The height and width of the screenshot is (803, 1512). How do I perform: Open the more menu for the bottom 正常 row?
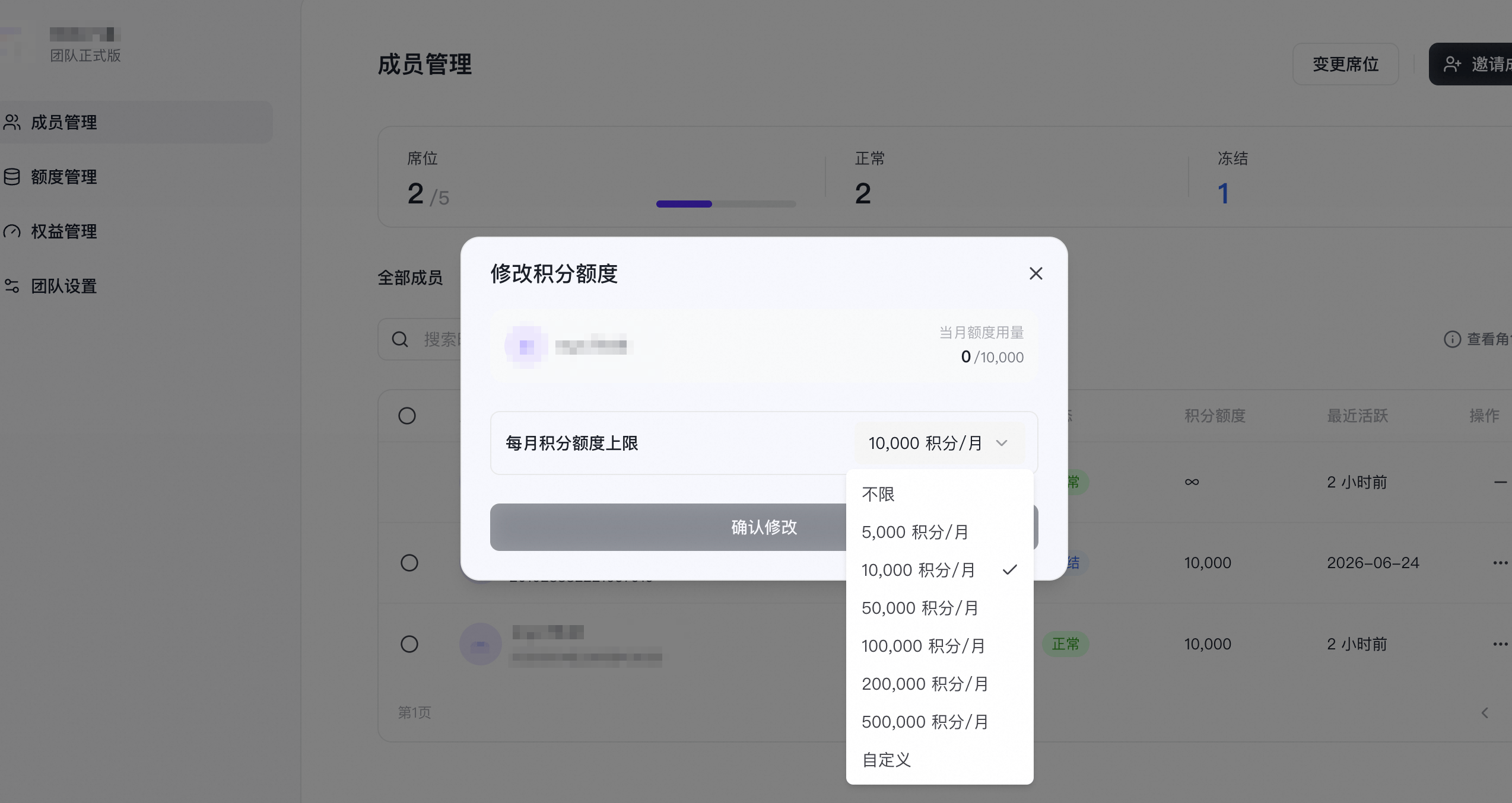pos(1500,644)
